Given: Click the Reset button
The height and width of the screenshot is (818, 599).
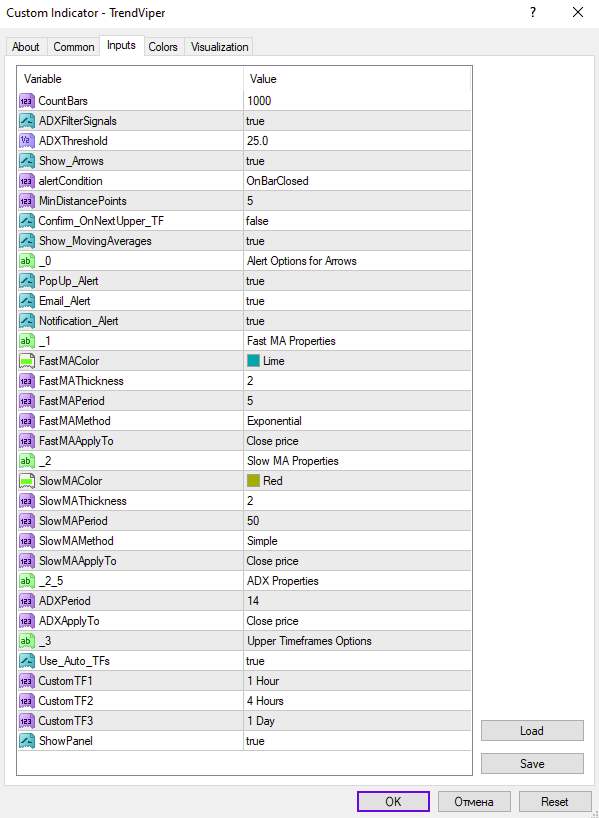Looking at the screenshot, I should pyautogui.click(x=554, y=801).
